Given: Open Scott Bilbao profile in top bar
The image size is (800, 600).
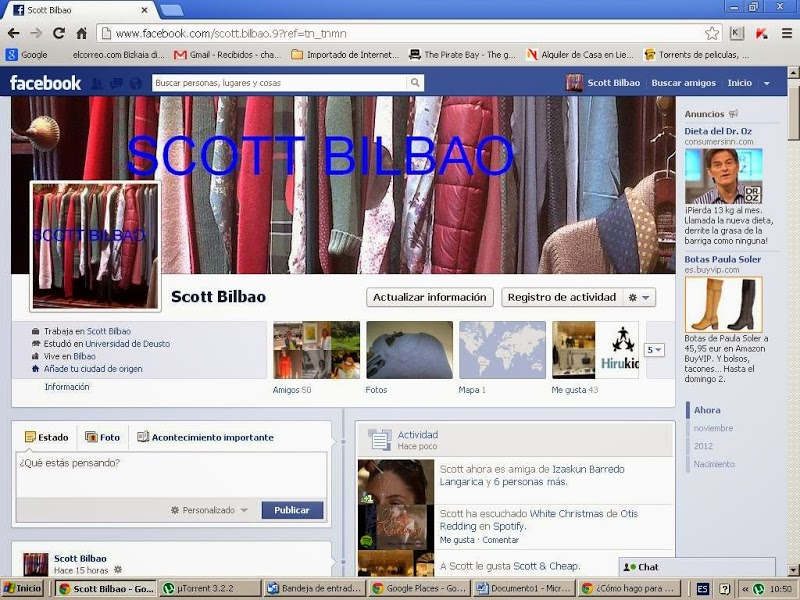Looking at the screenshot, I should pyautogui.click(x=603, y=83).
